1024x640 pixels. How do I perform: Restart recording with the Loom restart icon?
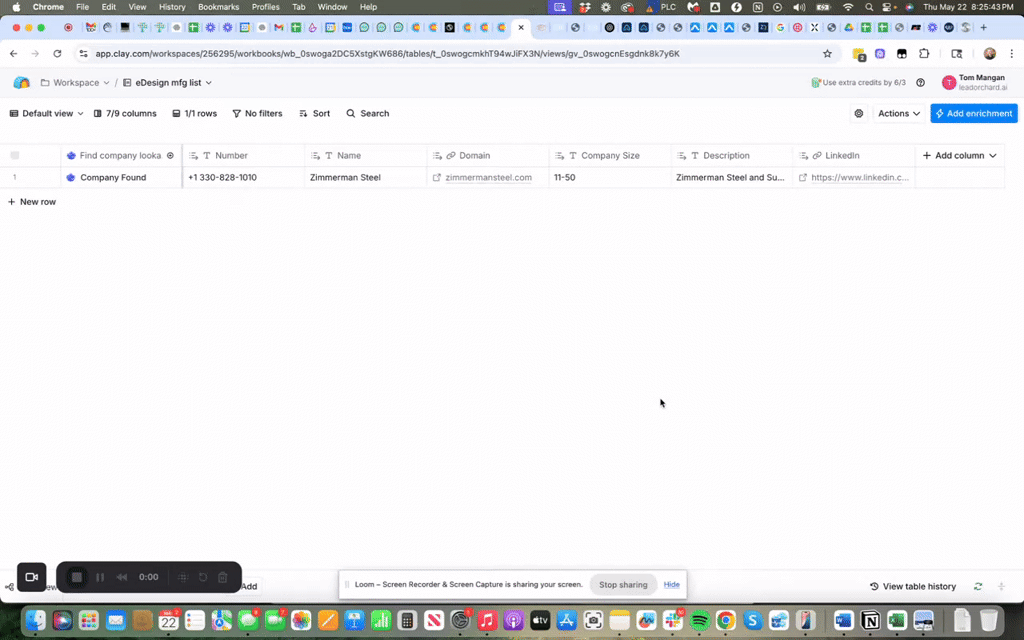click(x=201, y=577)
